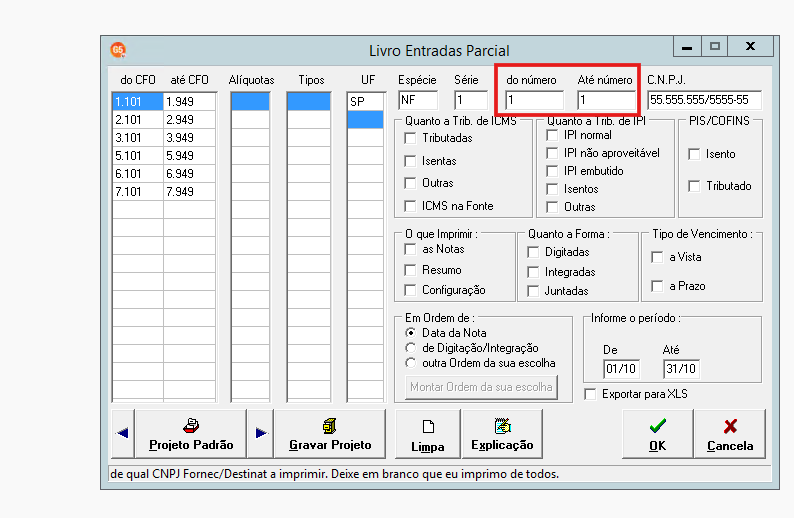Select CFO cell 6.101
Image resolution: width=794 pixels, height=518 pixels.
click(x=138, y=174)
